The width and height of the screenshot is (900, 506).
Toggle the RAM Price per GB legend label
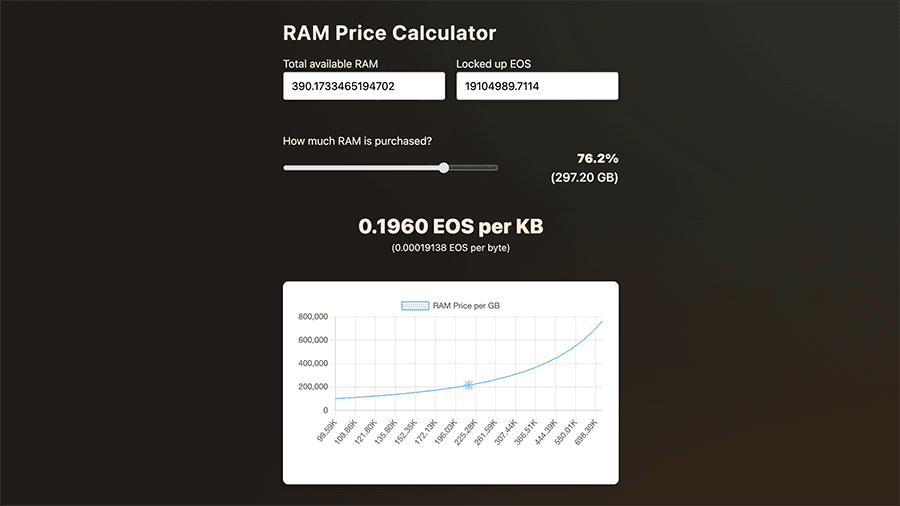click(466, 305)
